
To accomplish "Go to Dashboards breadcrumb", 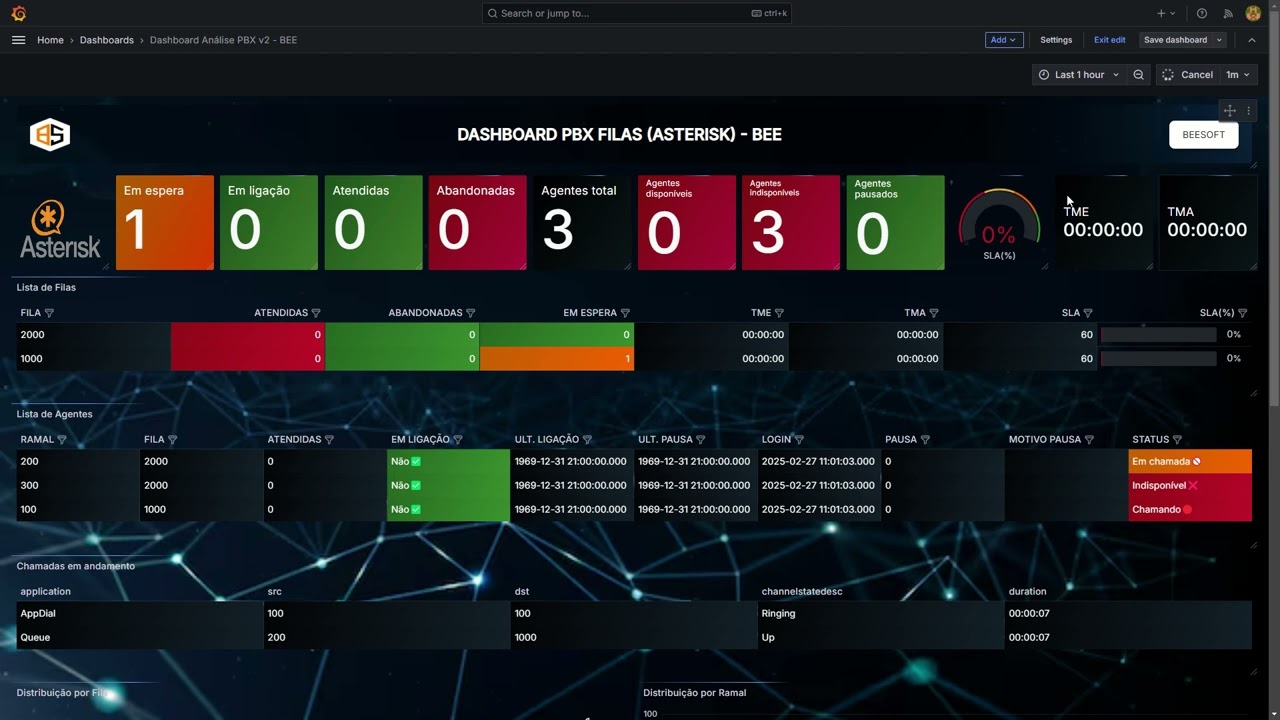I will coord(107,40).
